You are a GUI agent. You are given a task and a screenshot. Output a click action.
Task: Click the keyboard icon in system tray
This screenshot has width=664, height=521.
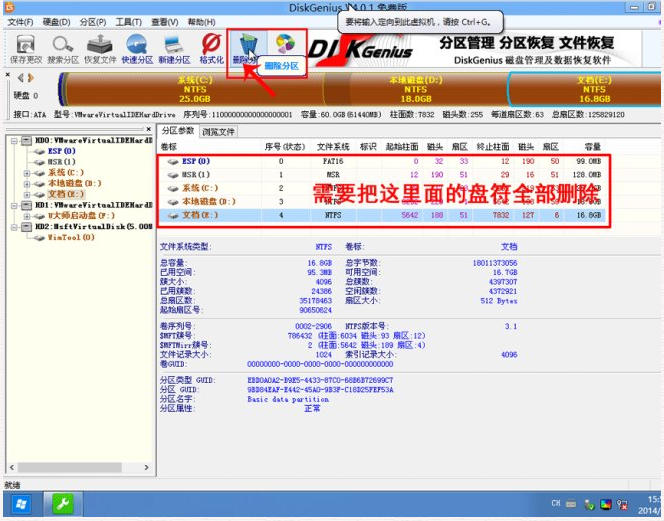pos(571,504)
